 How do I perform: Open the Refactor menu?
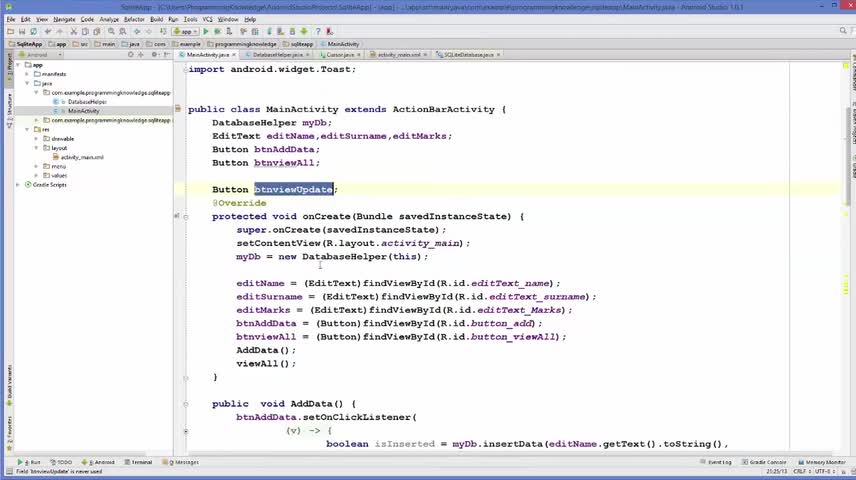click(134, 19)
